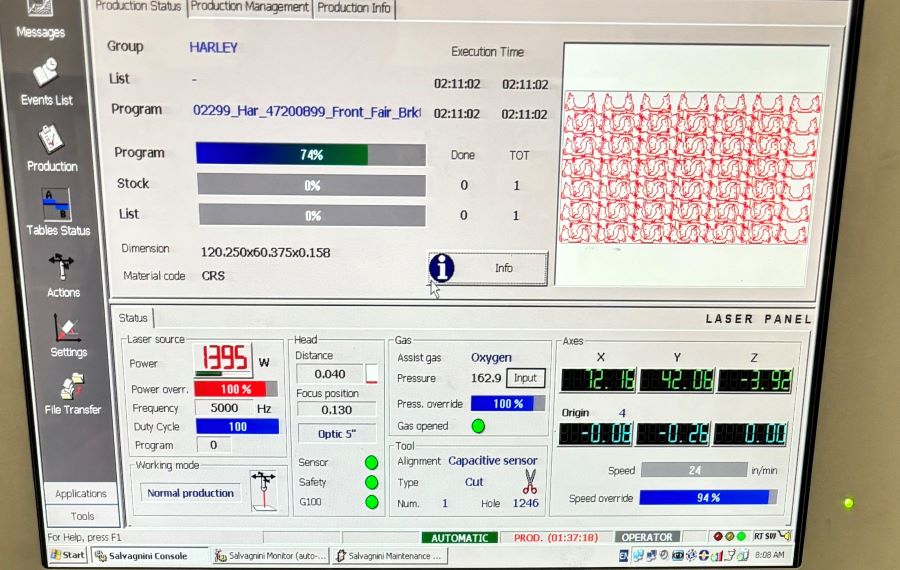Image resolution: width=900 pixels, height=570 pixels.
Task: Open the Messages sidebar icon
Action: click(40, 8)
